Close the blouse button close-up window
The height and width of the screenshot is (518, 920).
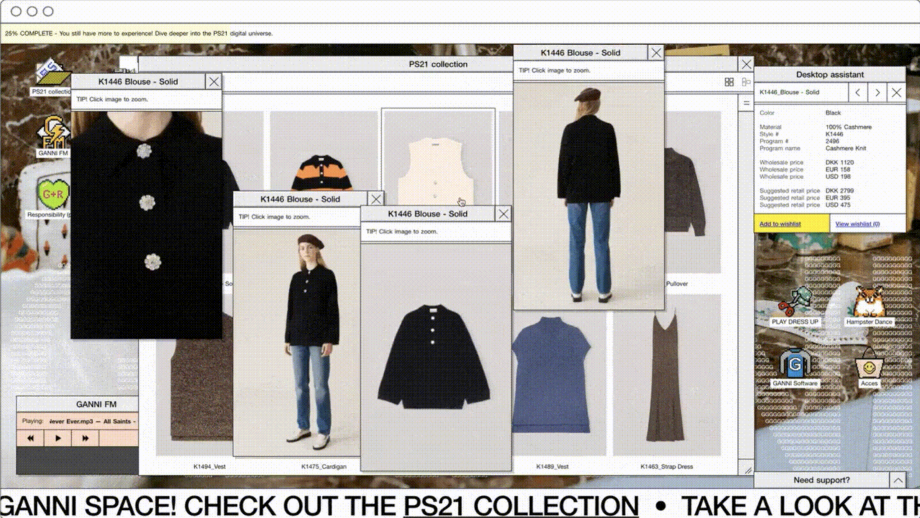click(x=214, y=82)
